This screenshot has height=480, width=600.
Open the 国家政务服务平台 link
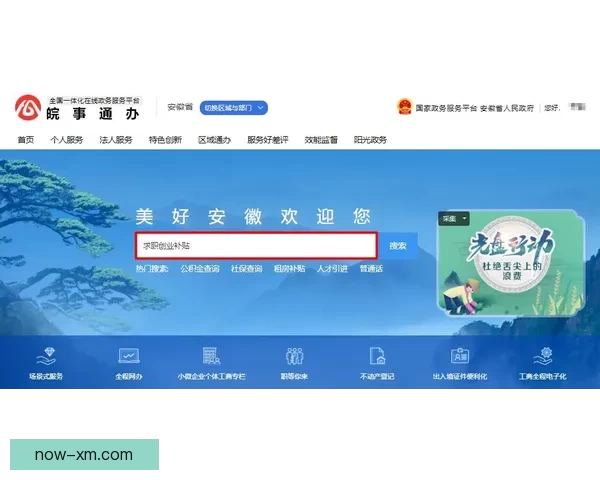pos(446,108)
